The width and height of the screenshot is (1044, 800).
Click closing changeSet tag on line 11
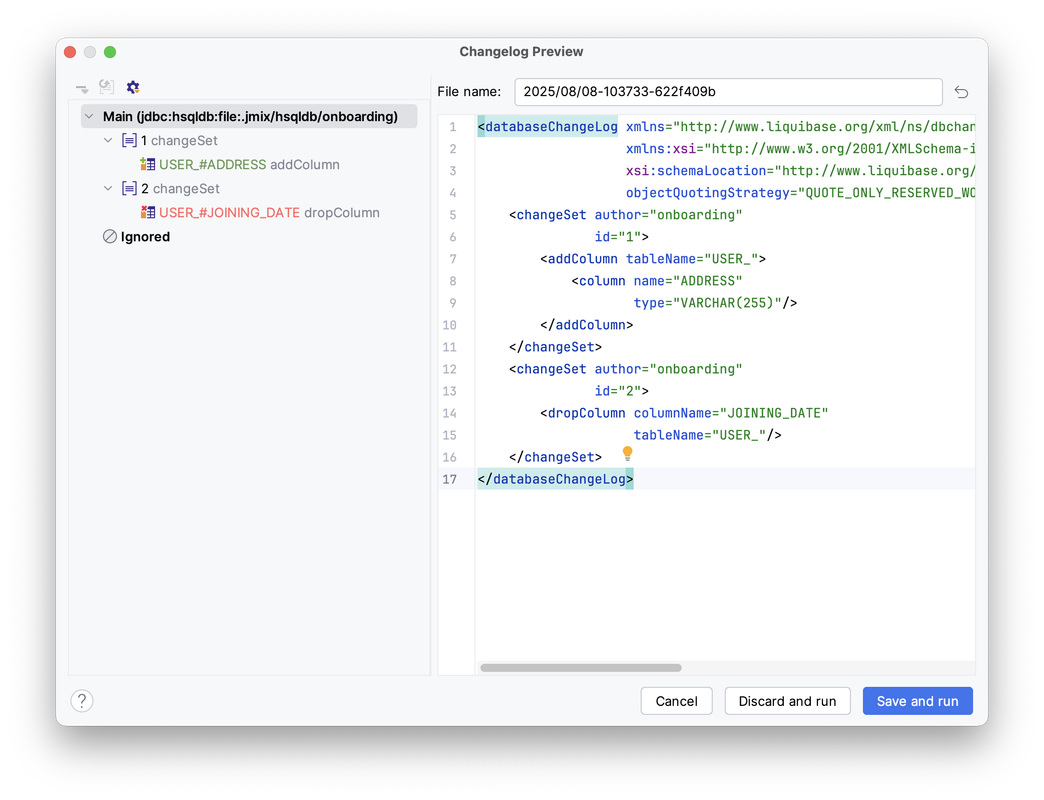pyautogui.click(x=555, y=347)
